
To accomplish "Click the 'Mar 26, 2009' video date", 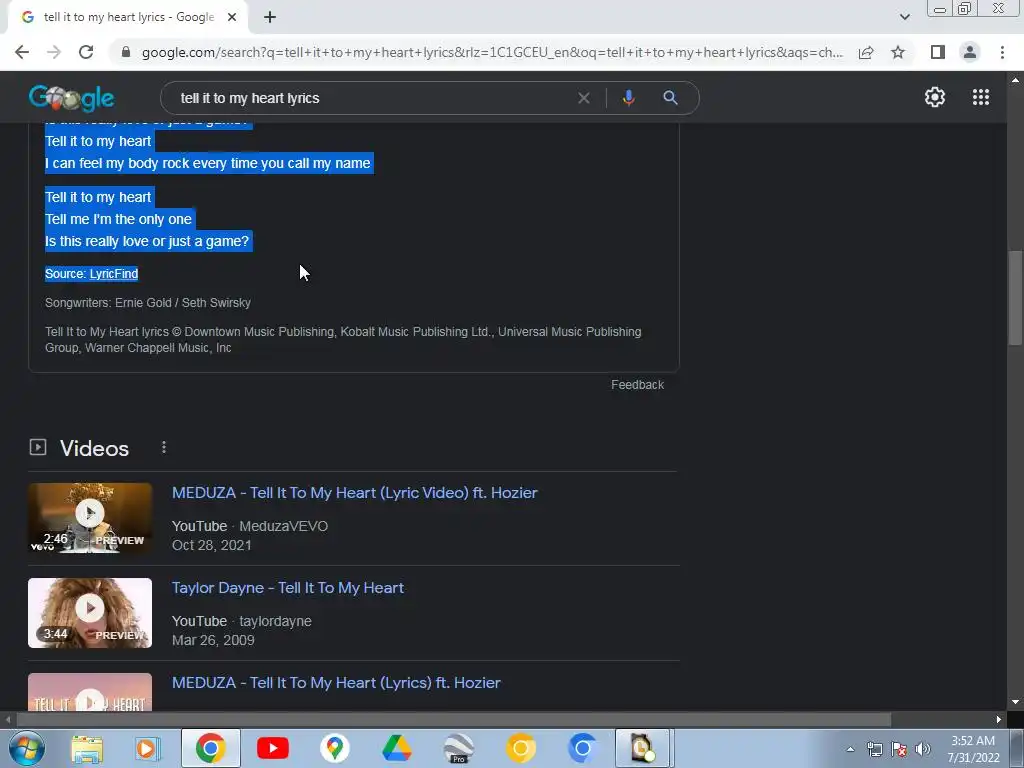I will [213, 640].
